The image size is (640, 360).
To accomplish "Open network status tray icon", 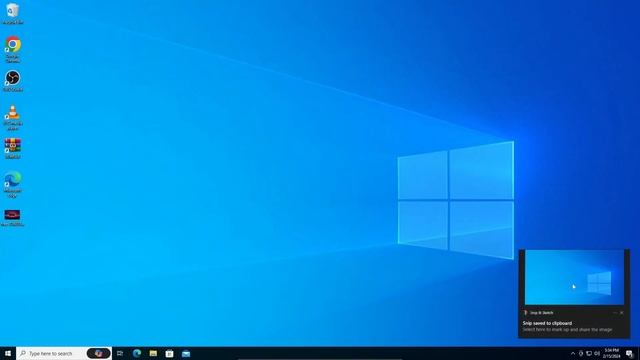I will click(589, 353).
